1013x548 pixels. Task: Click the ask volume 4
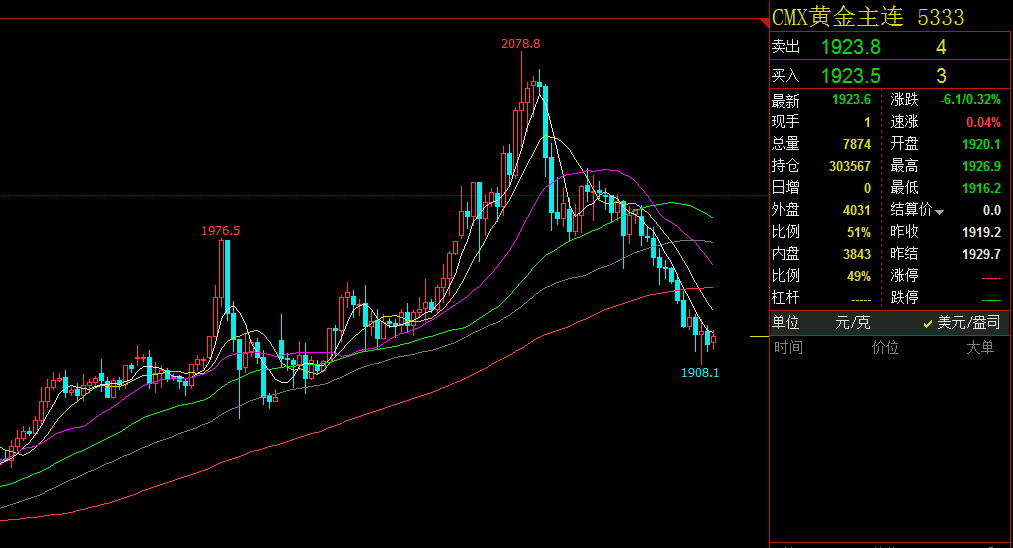941,47
